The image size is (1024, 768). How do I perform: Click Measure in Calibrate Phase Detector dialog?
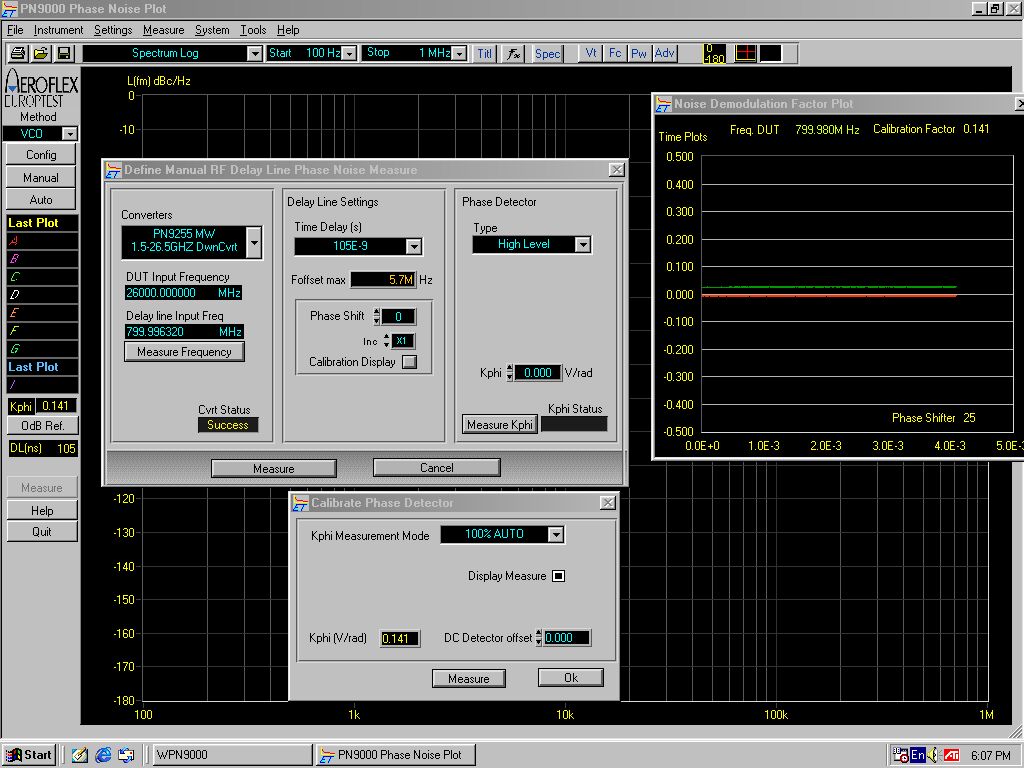pos(469,679)
